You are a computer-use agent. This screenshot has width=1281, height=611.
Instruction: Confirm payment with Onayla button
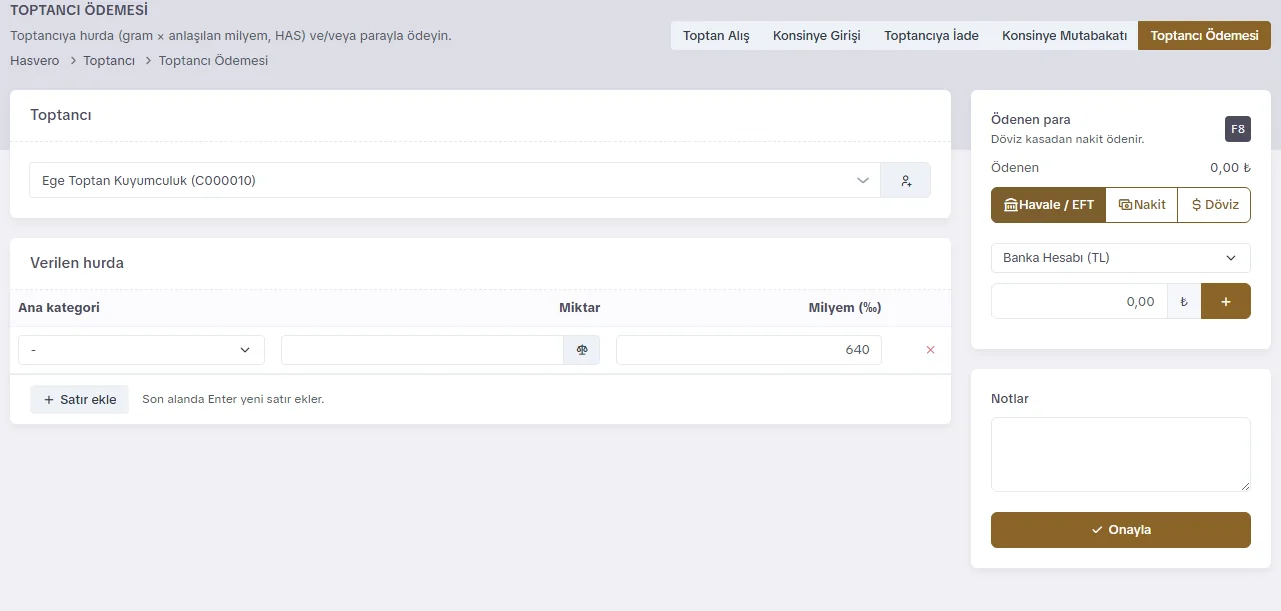point(1121,530)
